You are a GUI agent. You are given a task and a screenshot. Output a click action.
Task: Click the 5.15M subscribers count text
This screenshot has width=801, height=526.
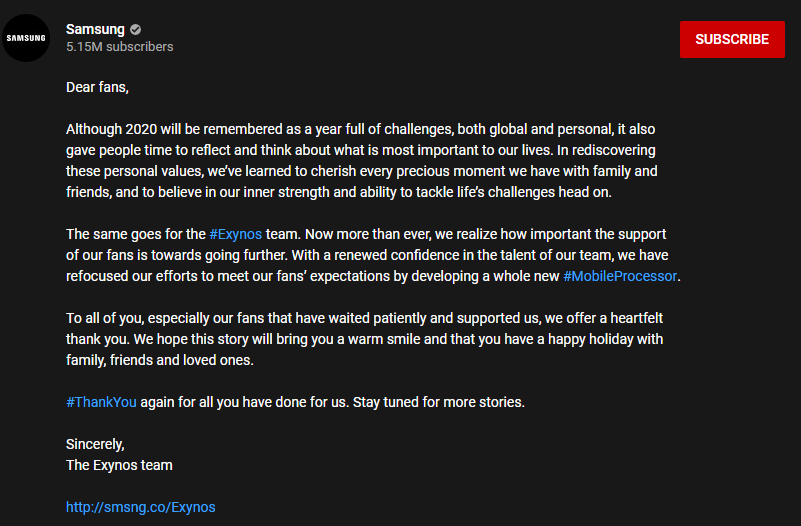coord(120,47)
